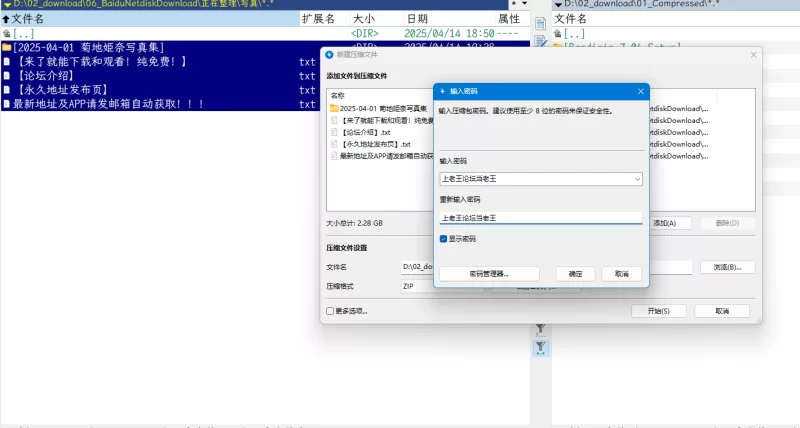Confirm password with 确定 button
Screen dimensions: 800x428
575,274
